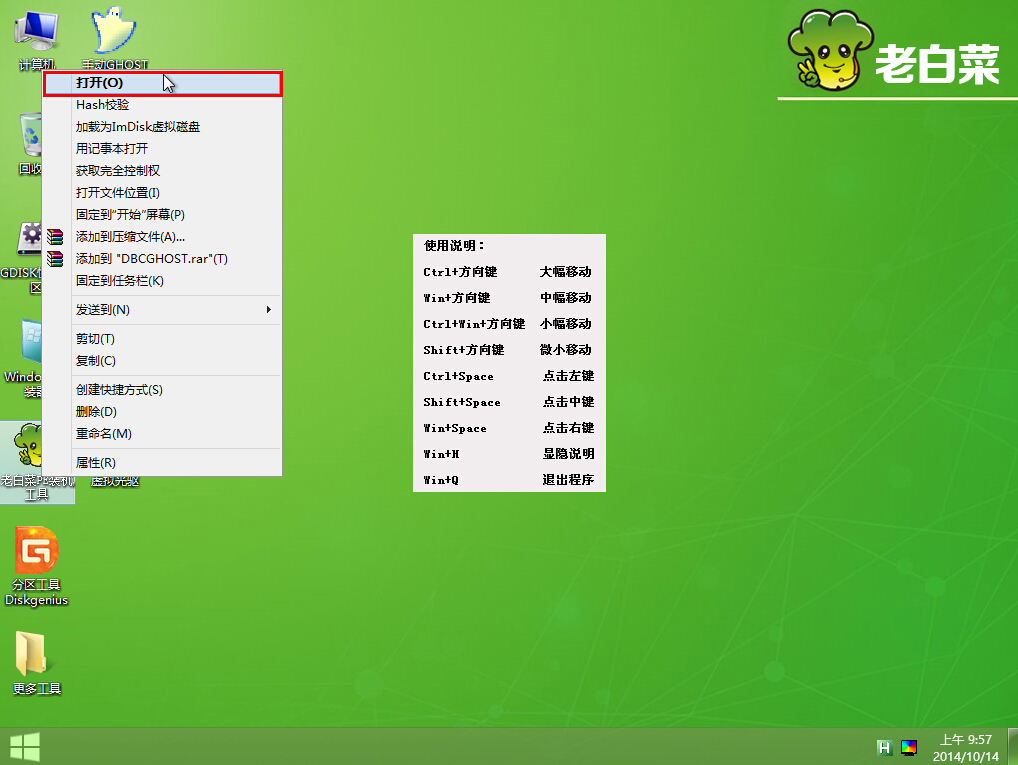Click the green H tray icon

(x=884, y=747)
